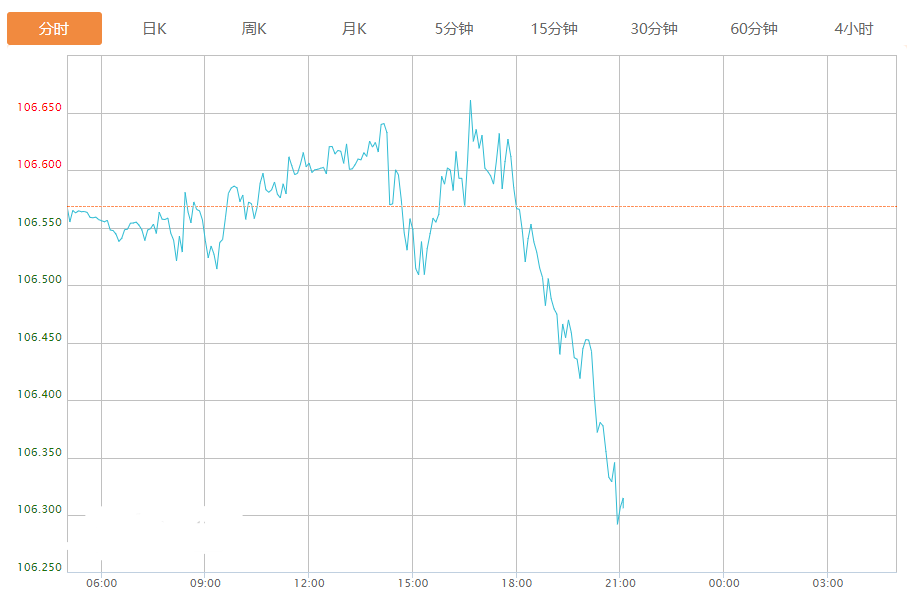Switch to the 30分钟 tab
The height and width of the screenshot is (599, 911).
click(x=654, y=29)
